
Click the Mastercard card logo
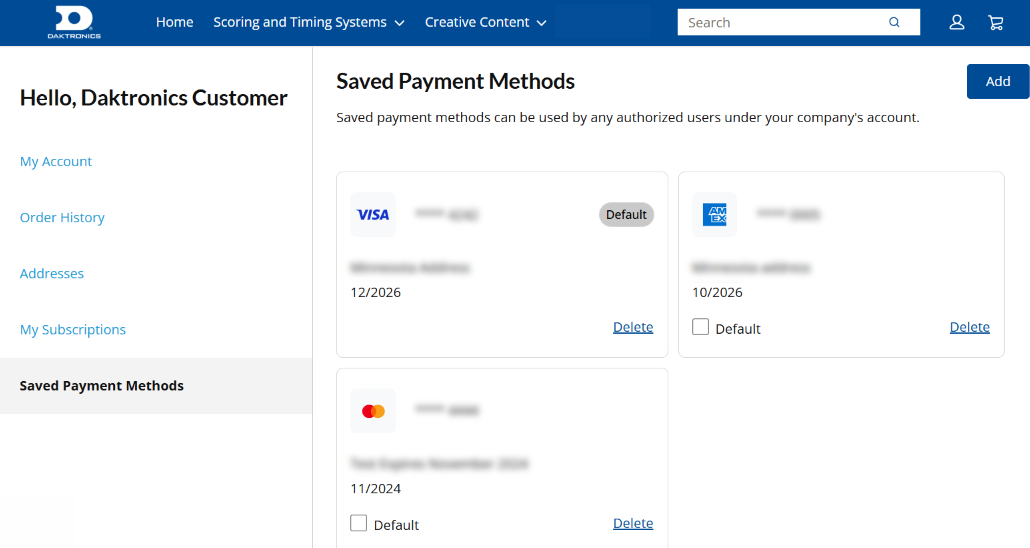coord(373,411)
